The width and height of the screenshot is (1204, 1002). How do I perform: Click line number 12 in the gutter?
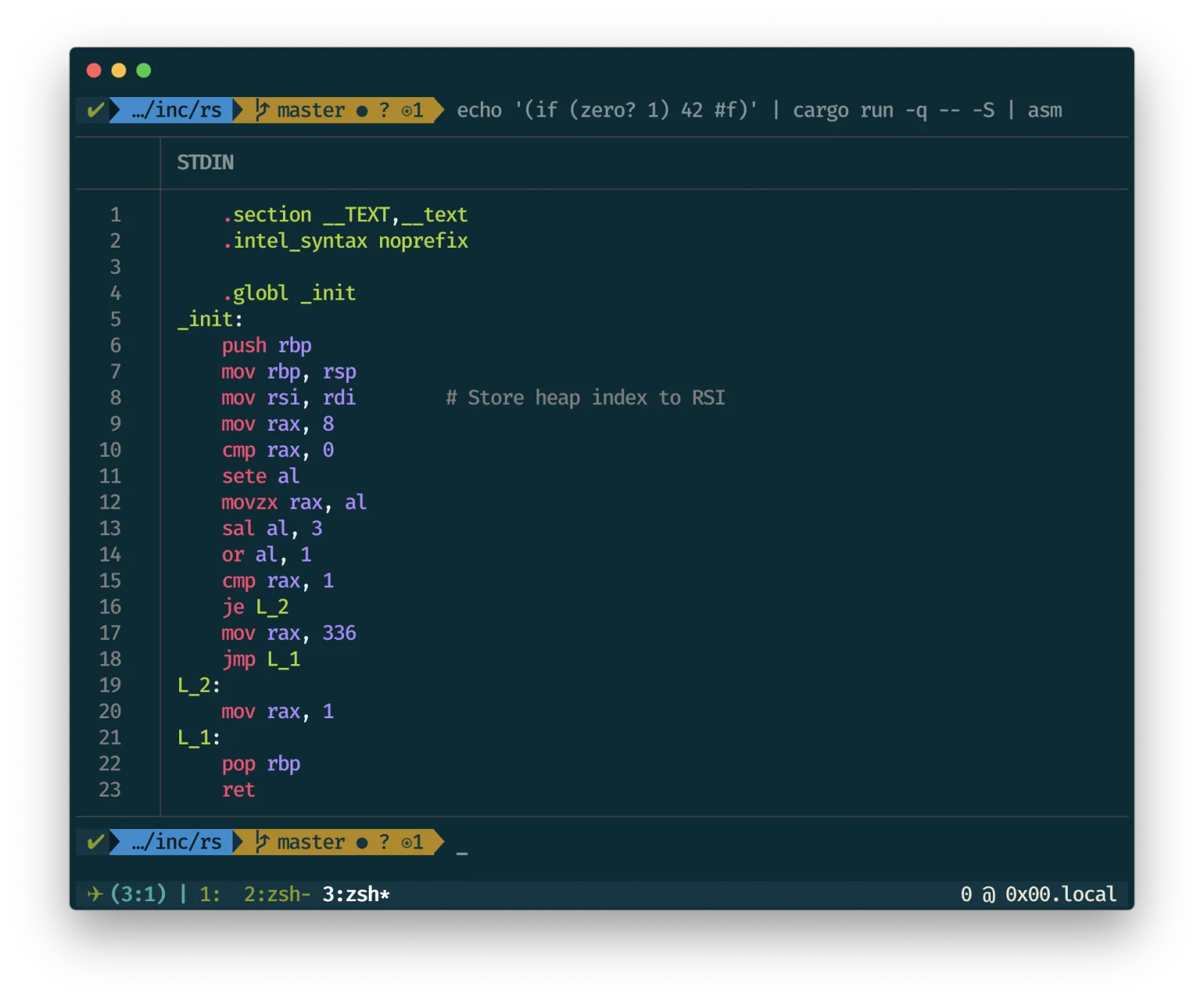tap(110, 502)
